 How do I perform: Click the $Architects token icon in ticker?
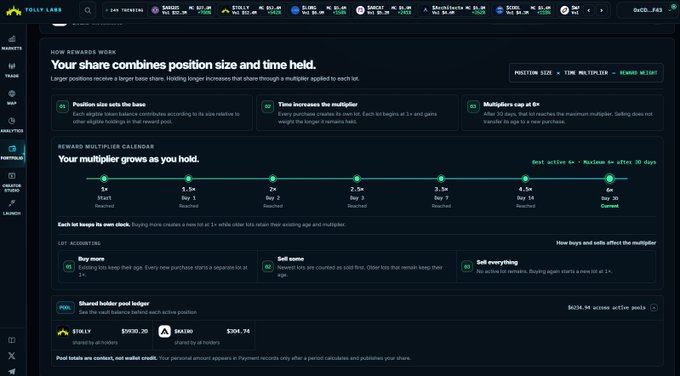tap(425, 10)
